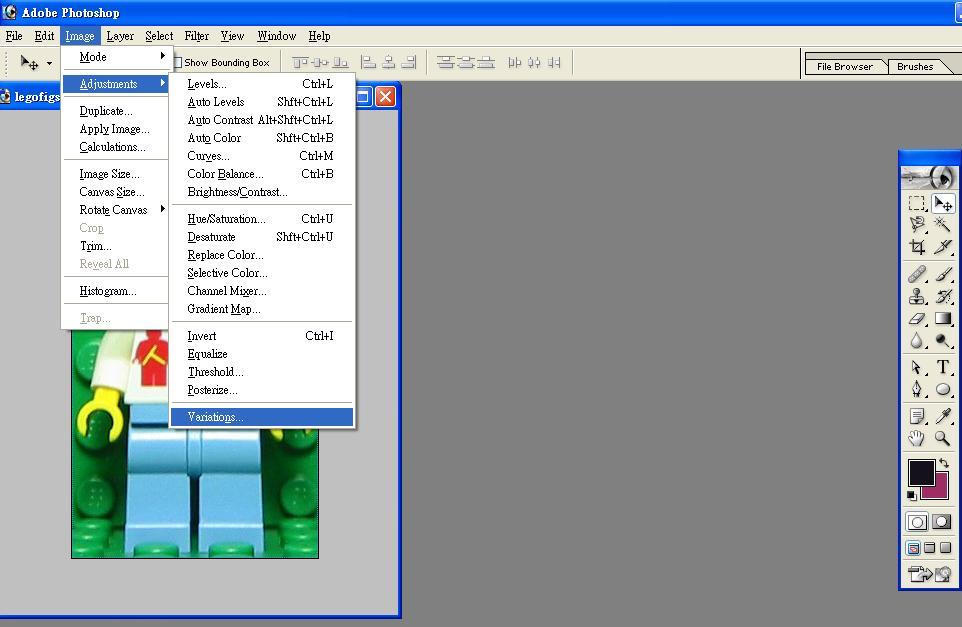Choose Canvas Size menu entry
The height and width of the screenshot is (627, 962).
(x=115, y=192)
